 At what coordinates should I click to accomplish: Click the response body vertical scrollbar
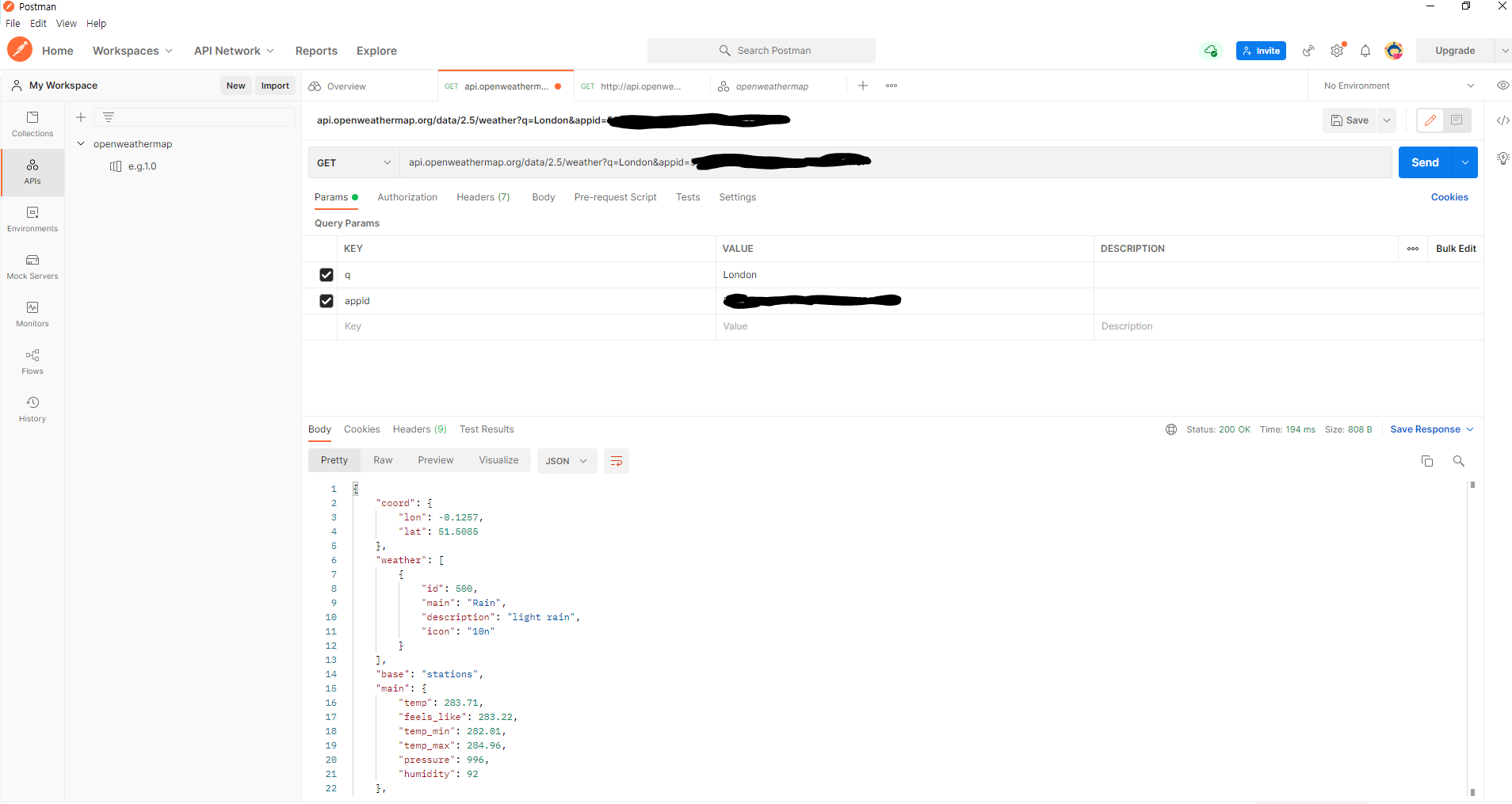tap(1472, 638)
